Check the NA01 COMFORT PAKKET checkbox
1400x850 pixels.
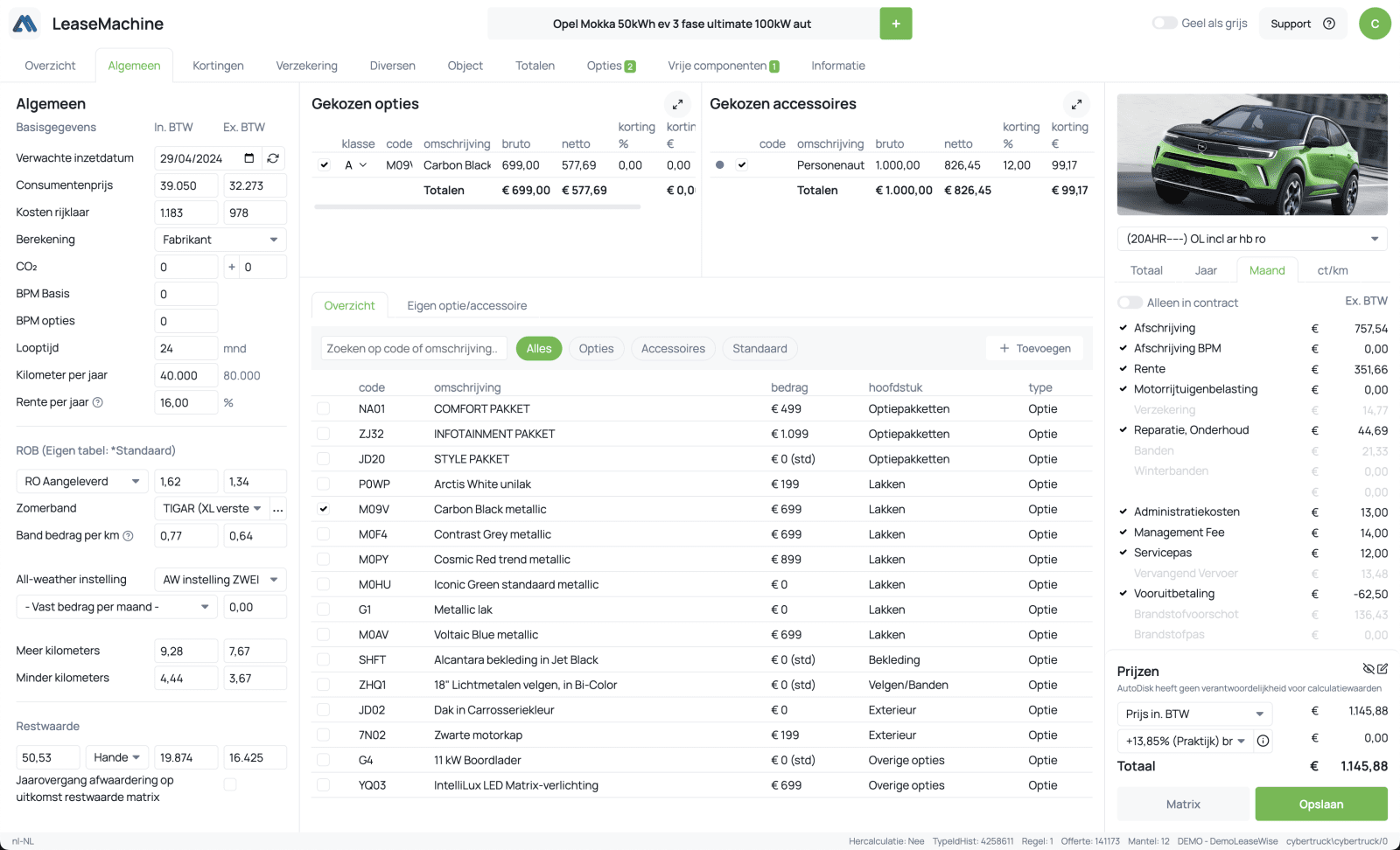click(324, 408)
